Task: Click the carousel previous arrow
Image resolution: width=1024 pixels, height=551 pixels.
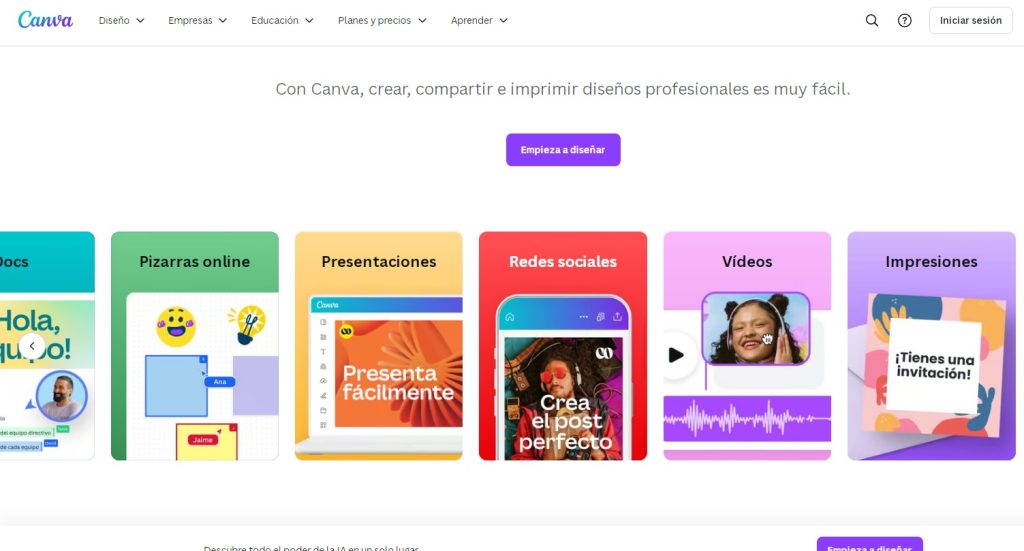Action: (32, 346)
